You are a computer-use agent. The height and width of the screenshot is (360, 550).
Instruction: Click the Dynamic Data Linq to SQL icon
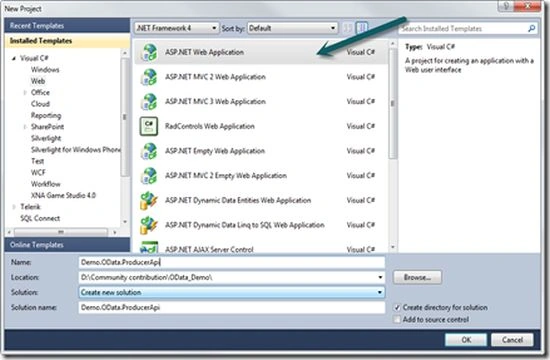(x=149, y=225)
